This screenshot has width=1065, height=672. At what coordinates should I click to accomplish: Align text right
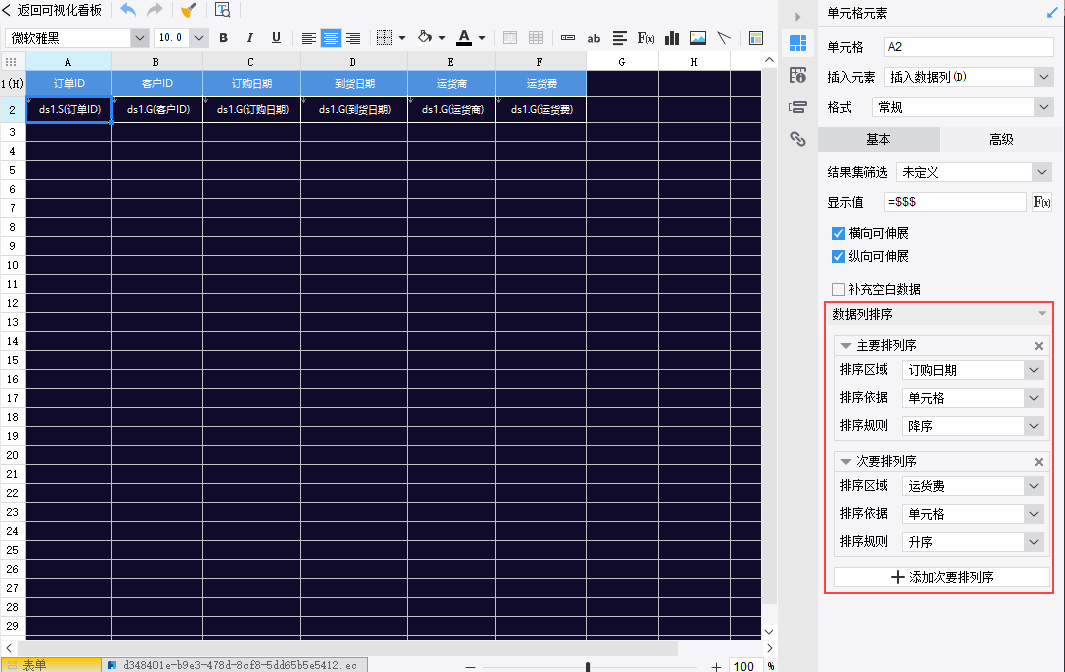[x=353, y=38]
